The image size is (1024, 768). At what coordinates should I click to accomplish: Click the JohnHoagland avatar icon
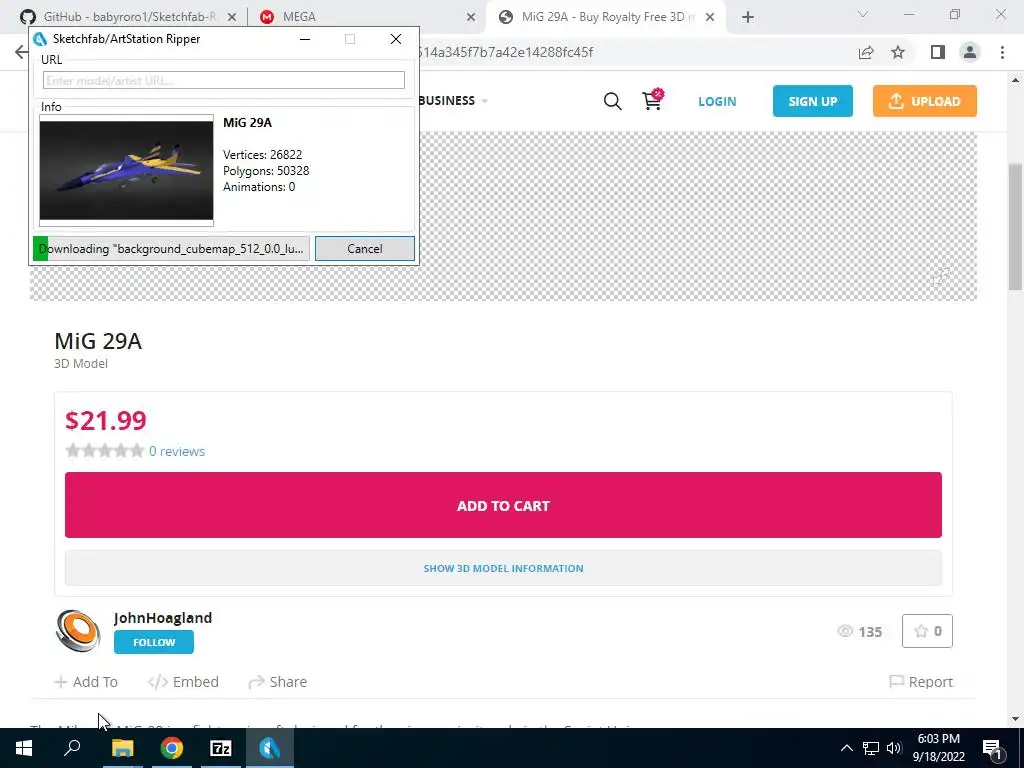coord(78,631)
